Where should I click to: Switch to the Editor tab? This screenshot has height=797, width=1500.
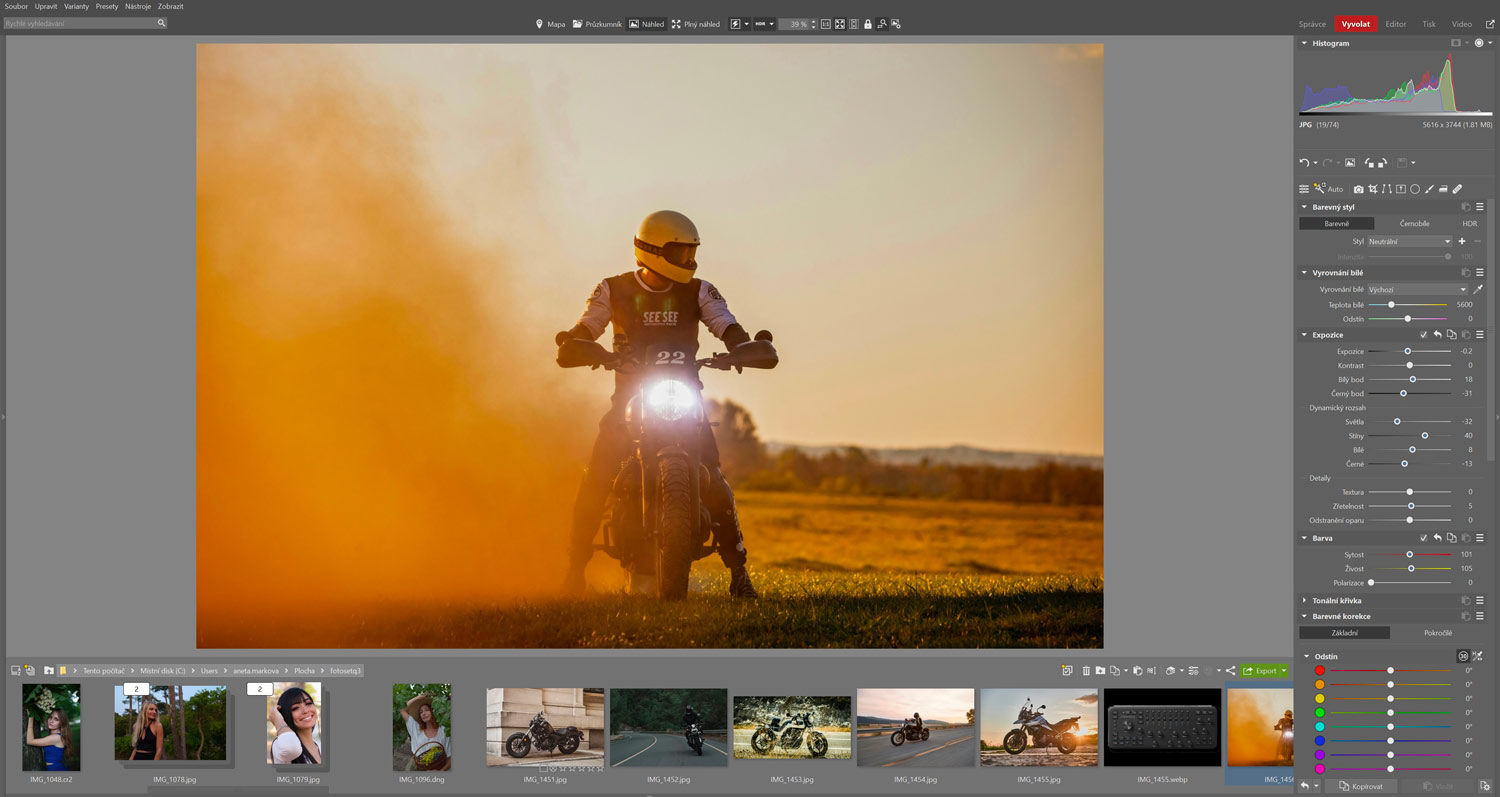[1395, 24]
